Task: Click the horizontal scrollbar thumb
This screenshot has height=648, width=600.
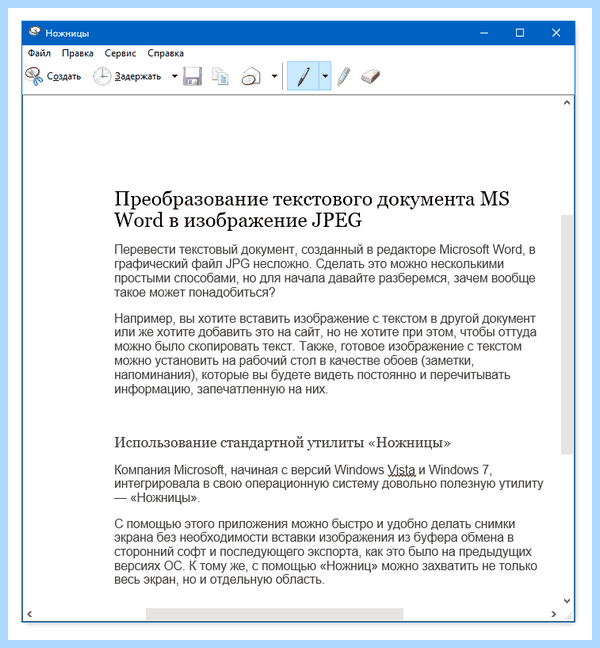Action: point(274,614)
